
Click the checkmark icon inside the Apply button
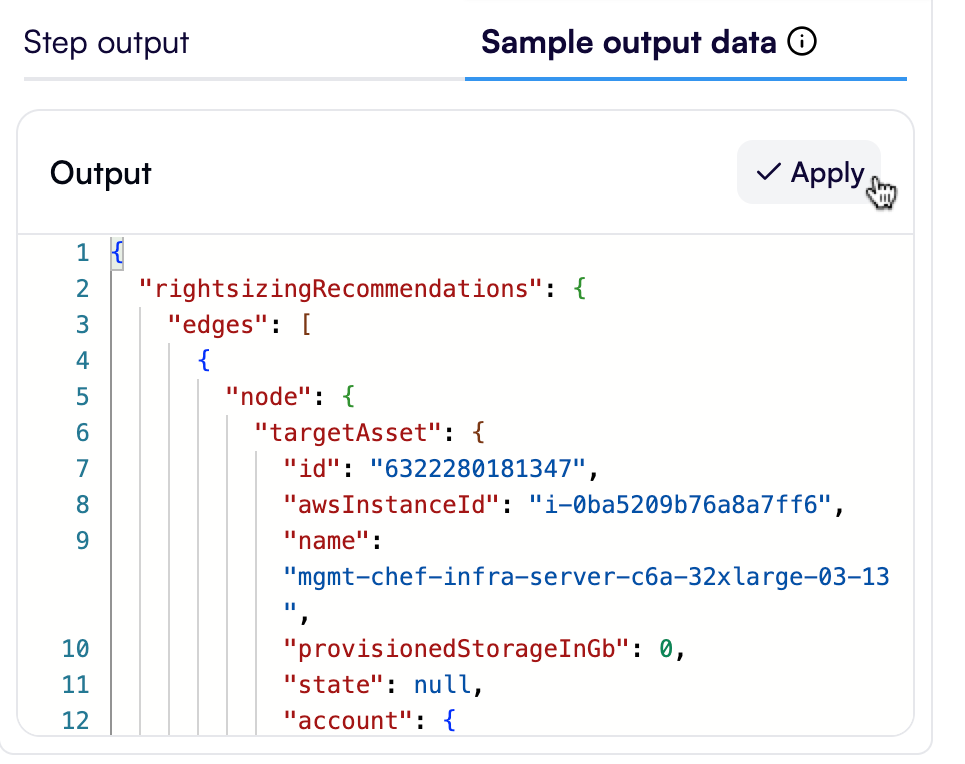[768, 172]
